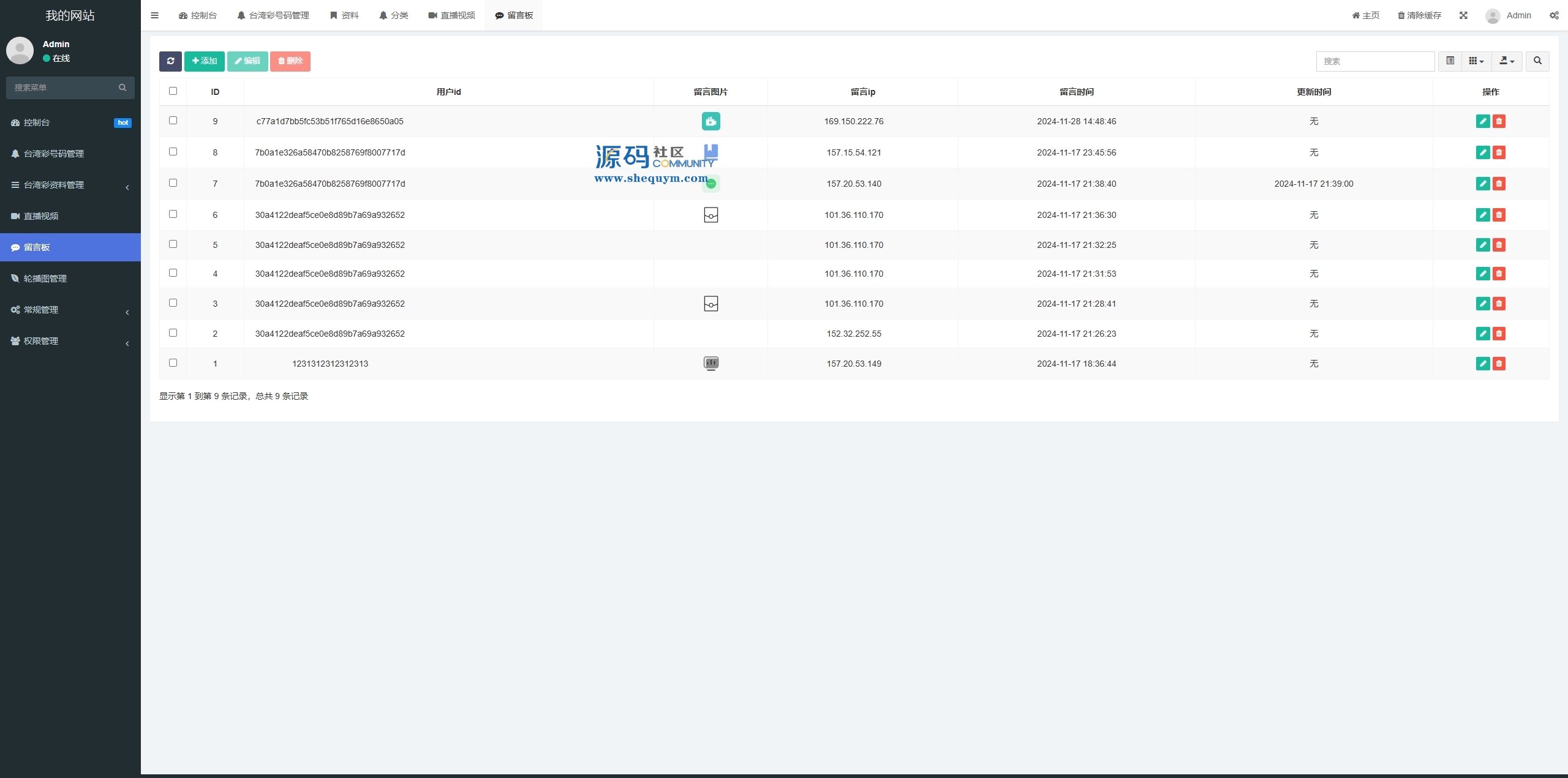This screenshot has width=1568, height=778.
Task: Click the refresh table icon button
Action: [x=170, y=61]
